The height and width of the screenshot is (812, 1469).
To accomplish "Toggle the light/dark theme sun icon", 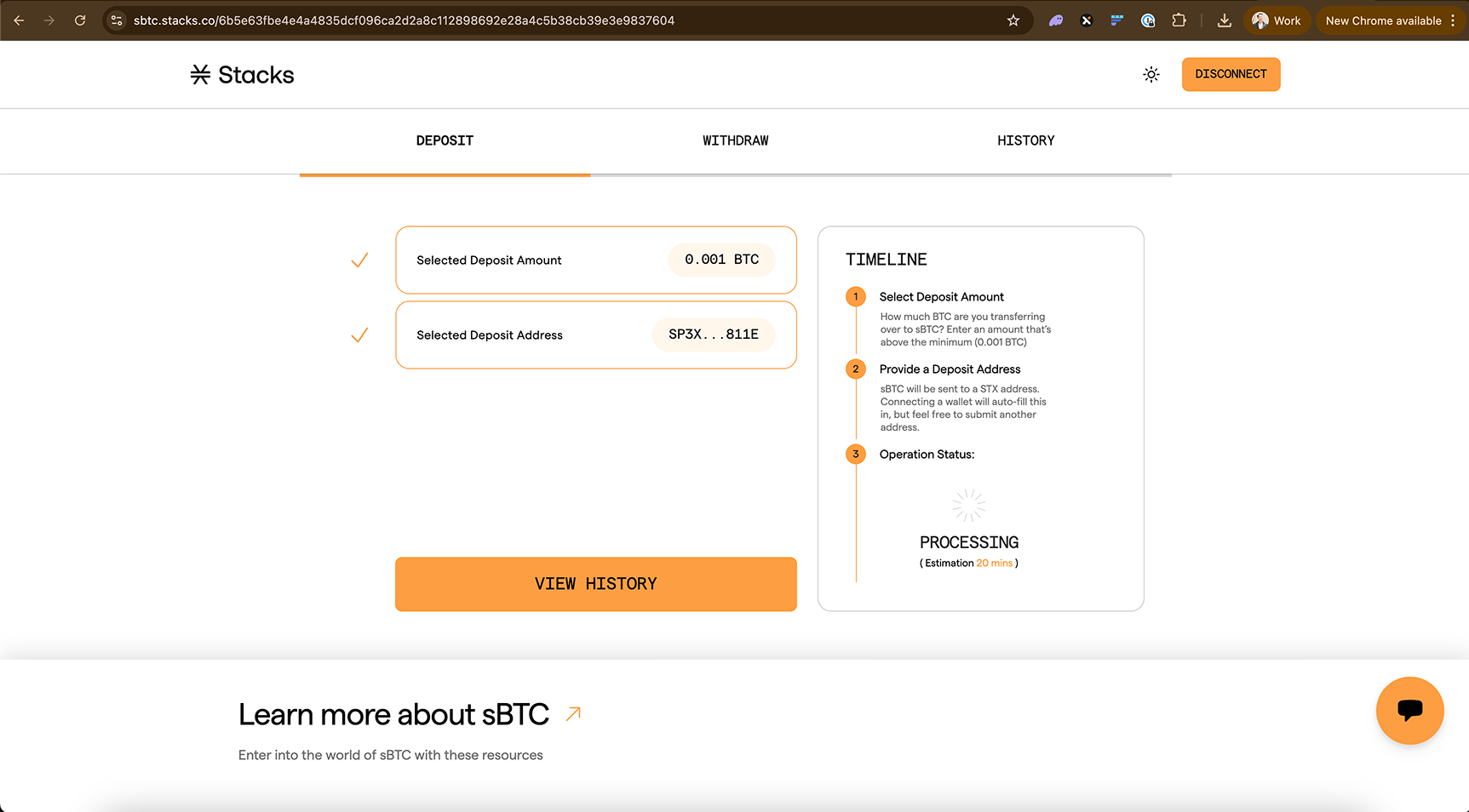I will click(1151, 75).
